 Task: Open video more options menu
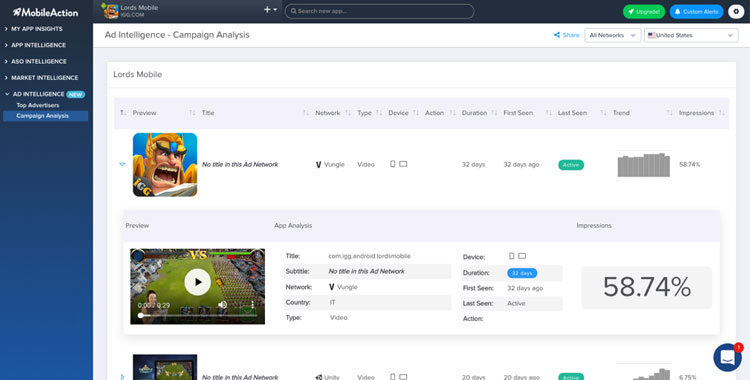click(x=252, y=305)
